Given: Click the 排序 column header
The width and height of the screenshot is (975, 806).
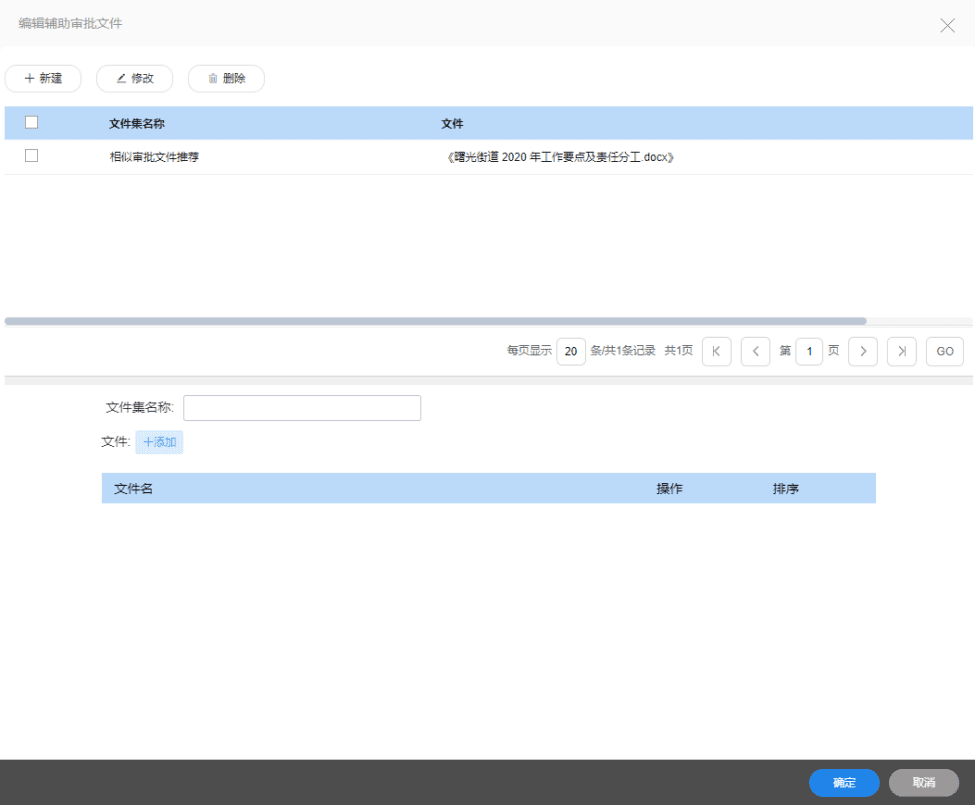Looking at the screenshot, I should tap(785, 489).
